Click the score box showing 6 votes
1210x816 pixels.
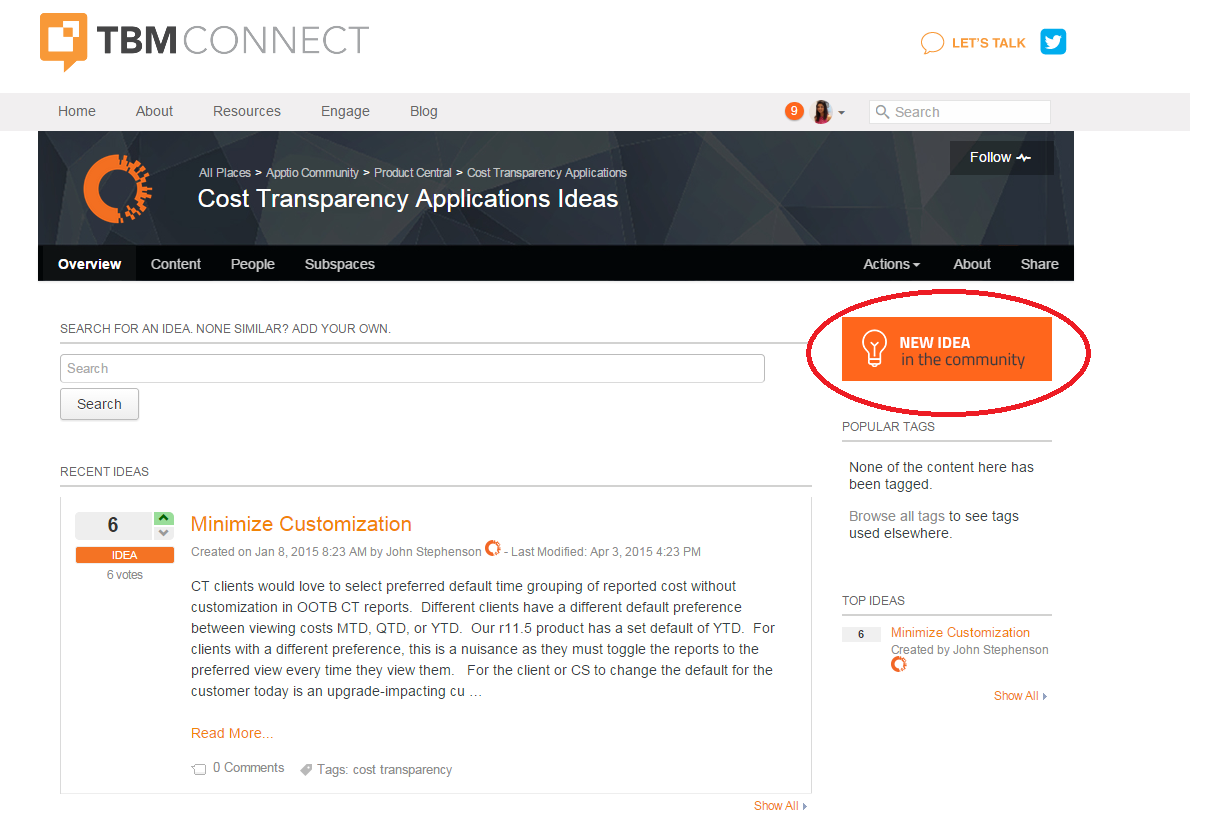(x=113, y=525)
